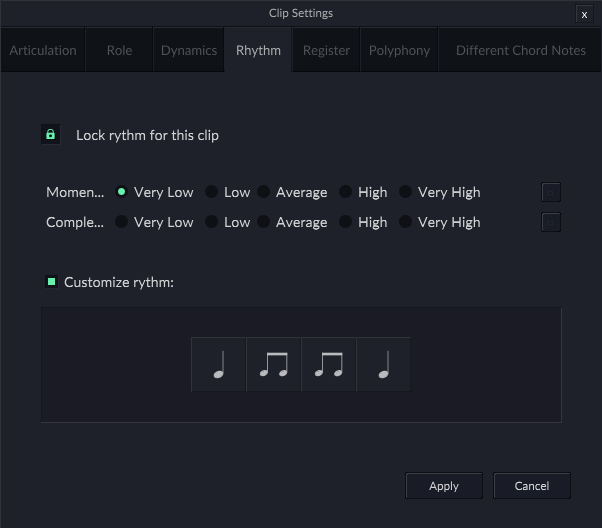Open the Dynamics tab
Image resolution: width=602 pixels, height=528 pixels.
(x=189, y=50)
